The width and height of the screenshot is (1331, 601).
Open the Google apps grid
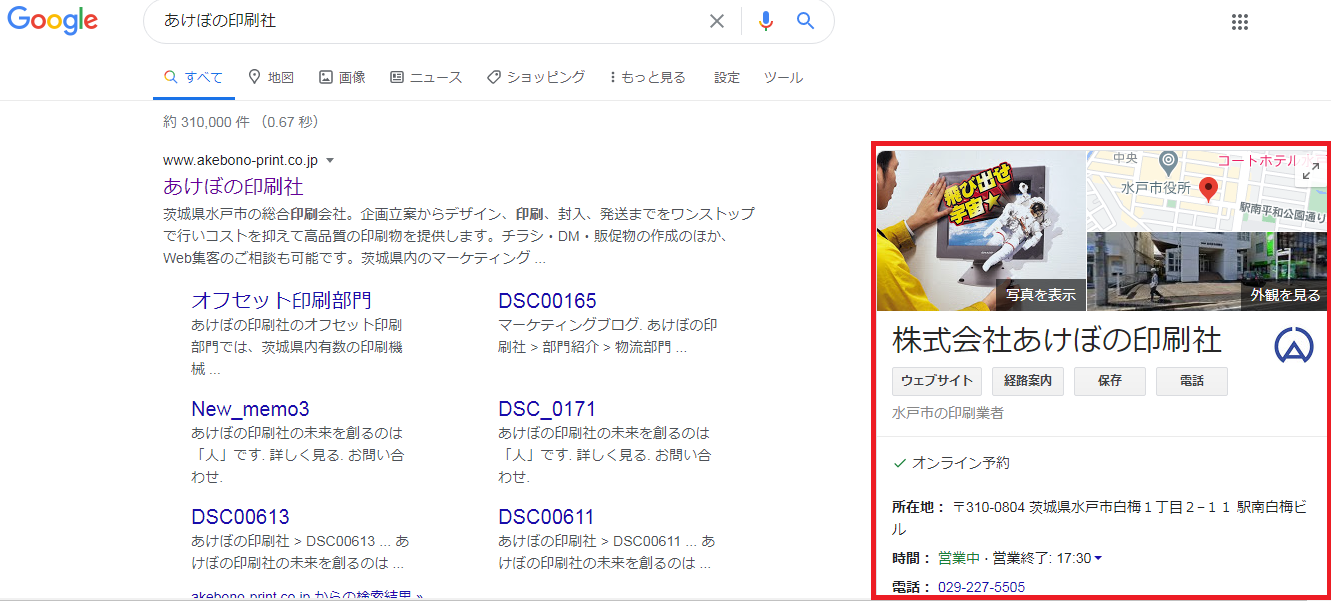coord(1240,22)
